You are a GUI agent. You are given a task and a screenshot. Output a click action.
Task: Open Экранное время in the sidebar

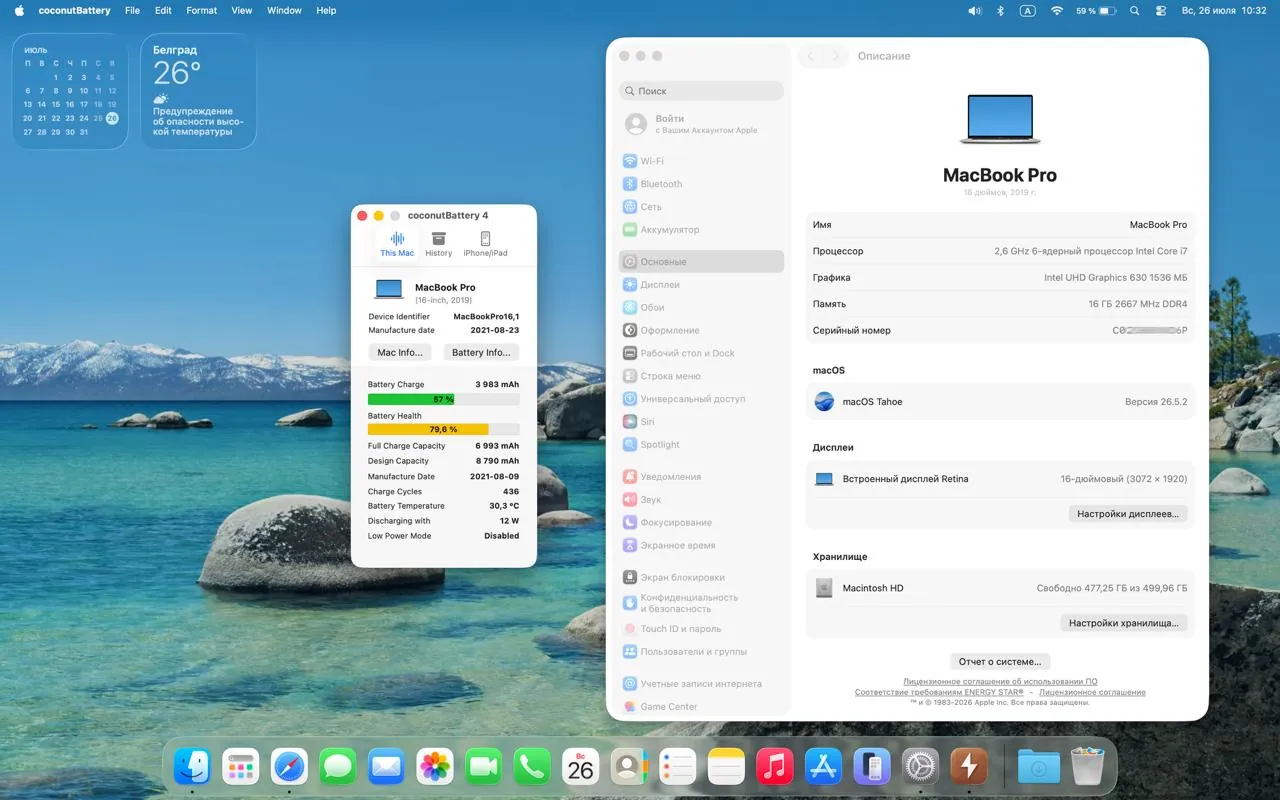[701, 546]
